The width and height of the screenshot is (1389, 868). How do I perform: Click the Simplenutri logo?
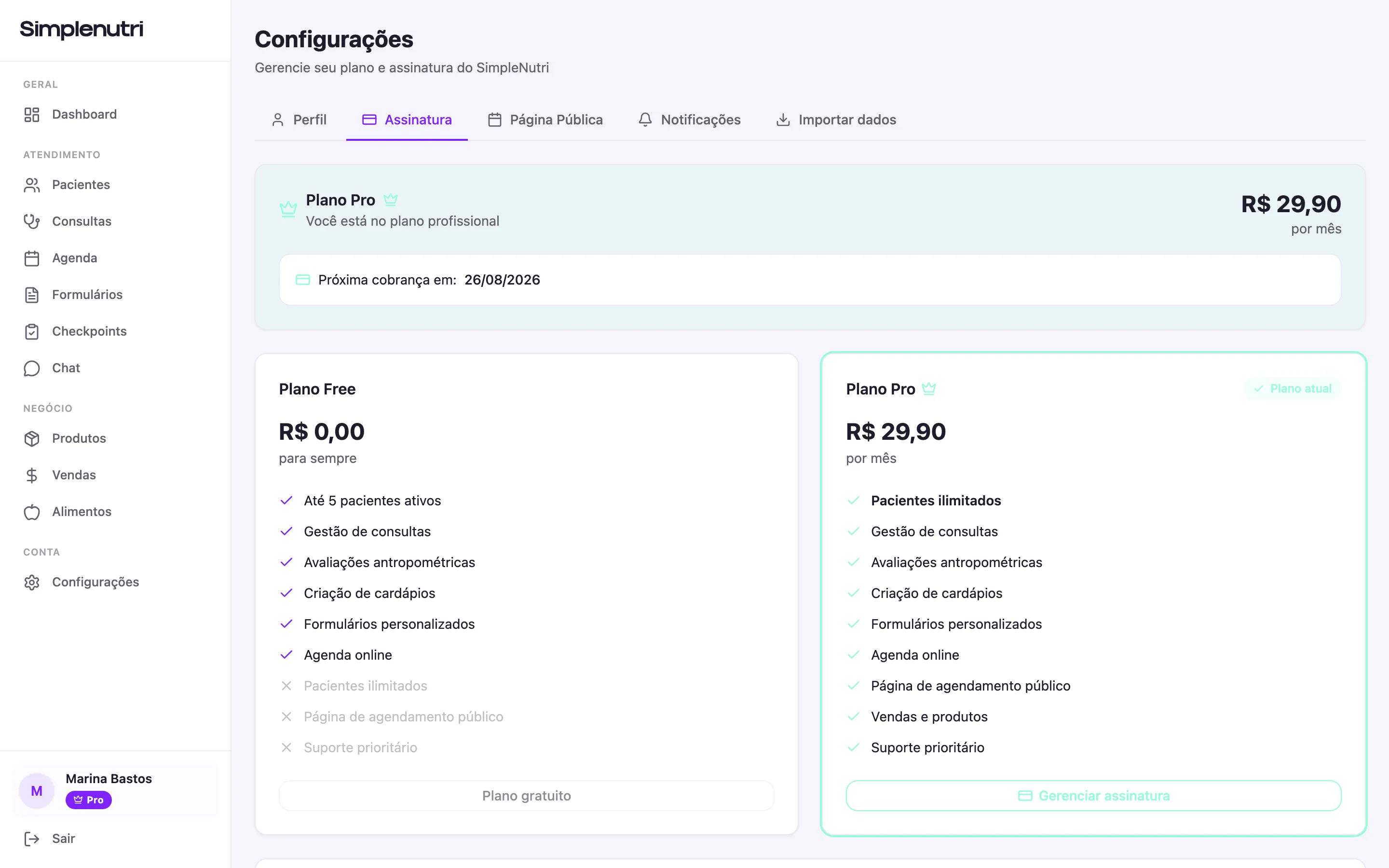(82, 29)
